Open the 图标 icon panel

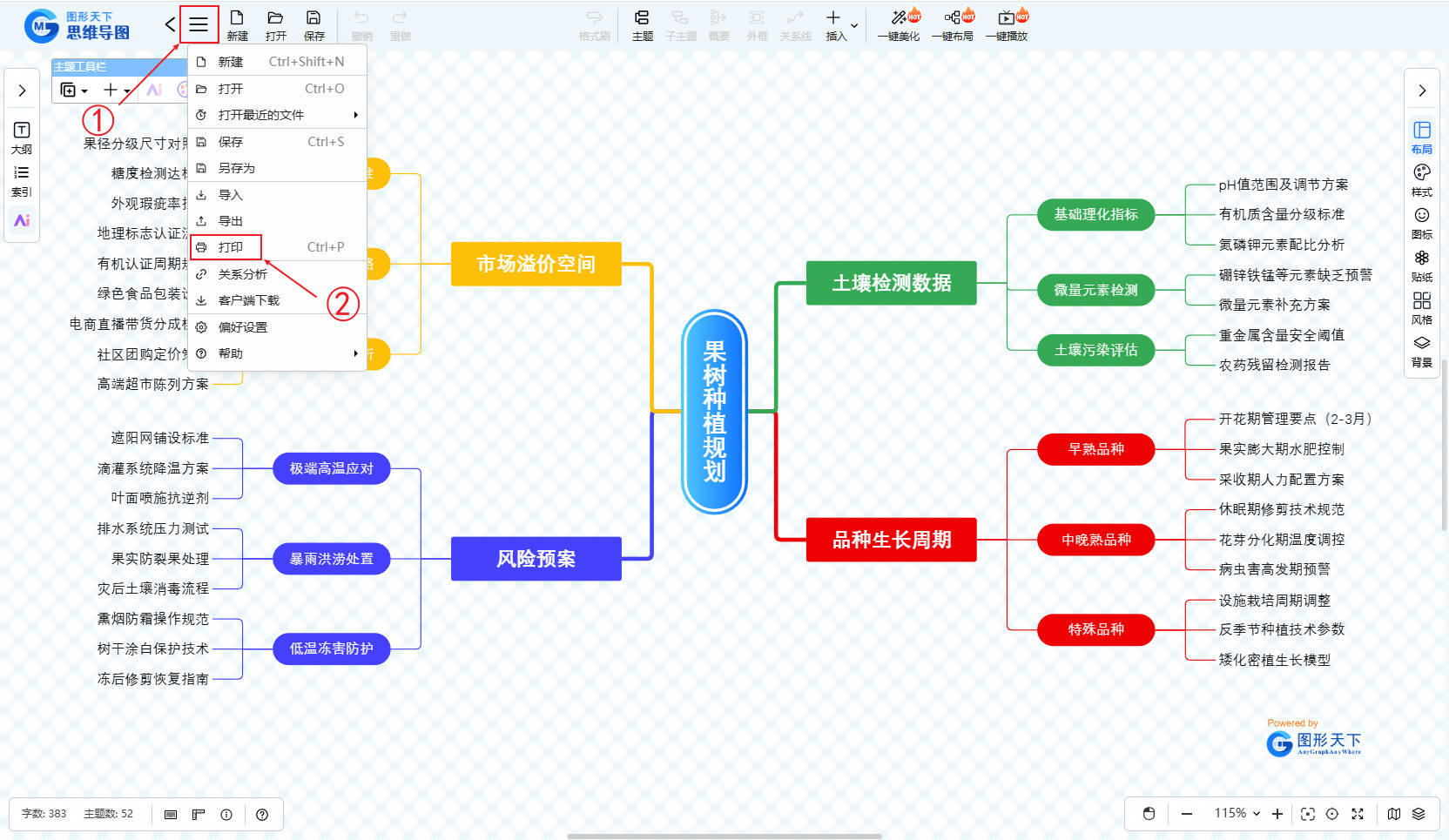click(1421, 221)
